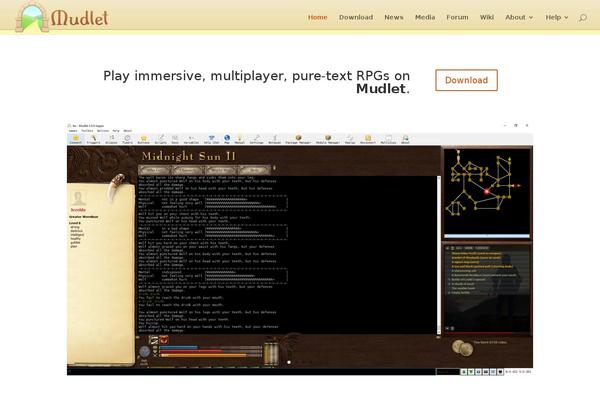The width and height of the screenshot is (600, 400).
Task: Toggle timestamps icon in Mudlet status bar
Action: (478, 372)
